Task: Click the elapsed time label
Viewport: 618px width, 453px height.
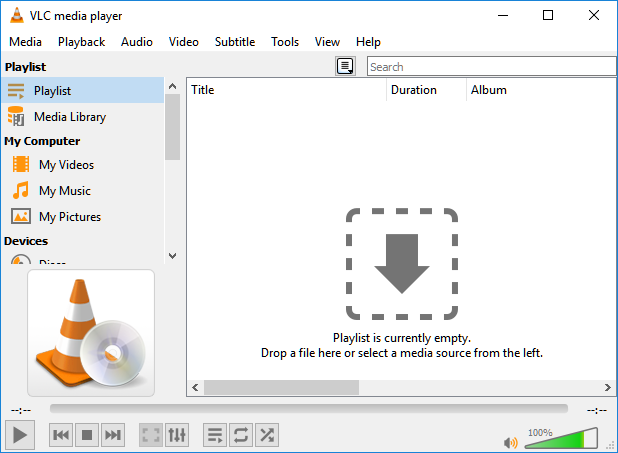Action: (21, 410)
